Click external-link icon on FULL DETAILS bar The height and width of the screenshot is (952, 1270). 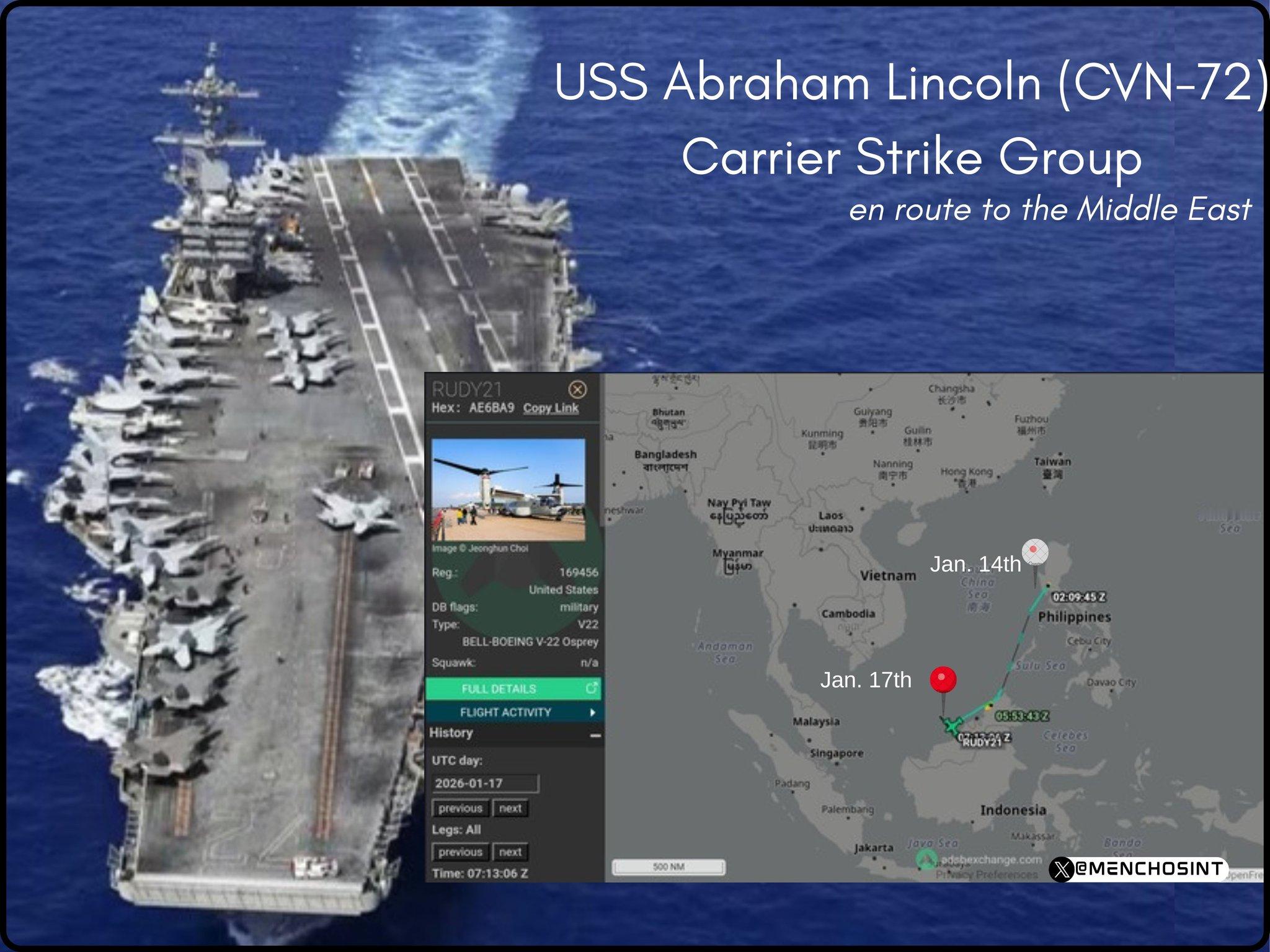592,688
